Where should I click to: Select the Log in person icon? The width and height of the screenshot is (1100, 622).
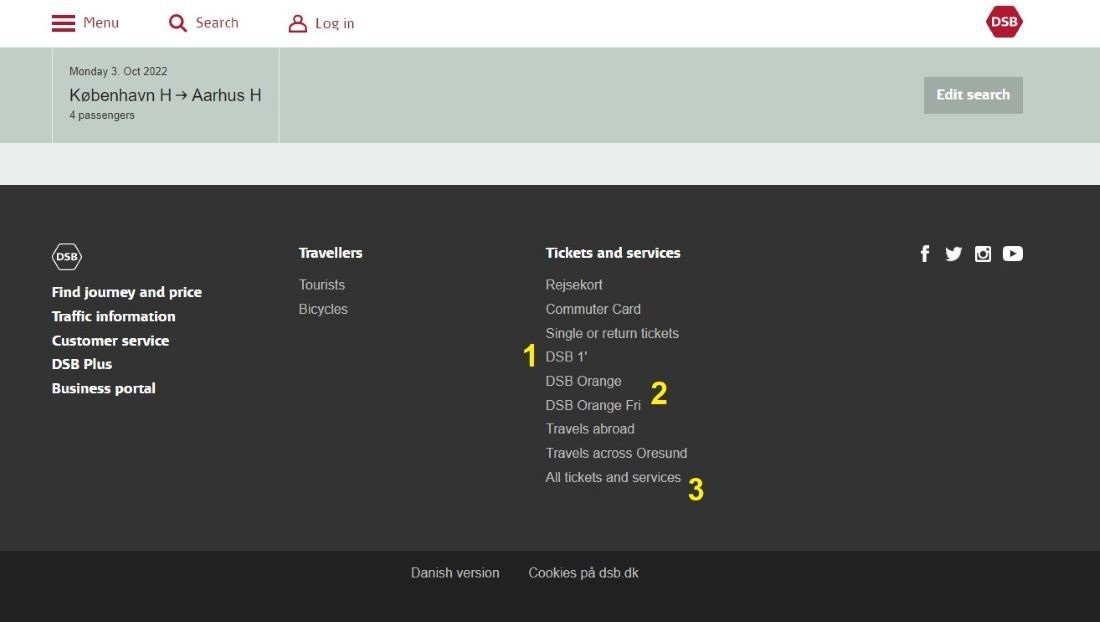(296, 22)
